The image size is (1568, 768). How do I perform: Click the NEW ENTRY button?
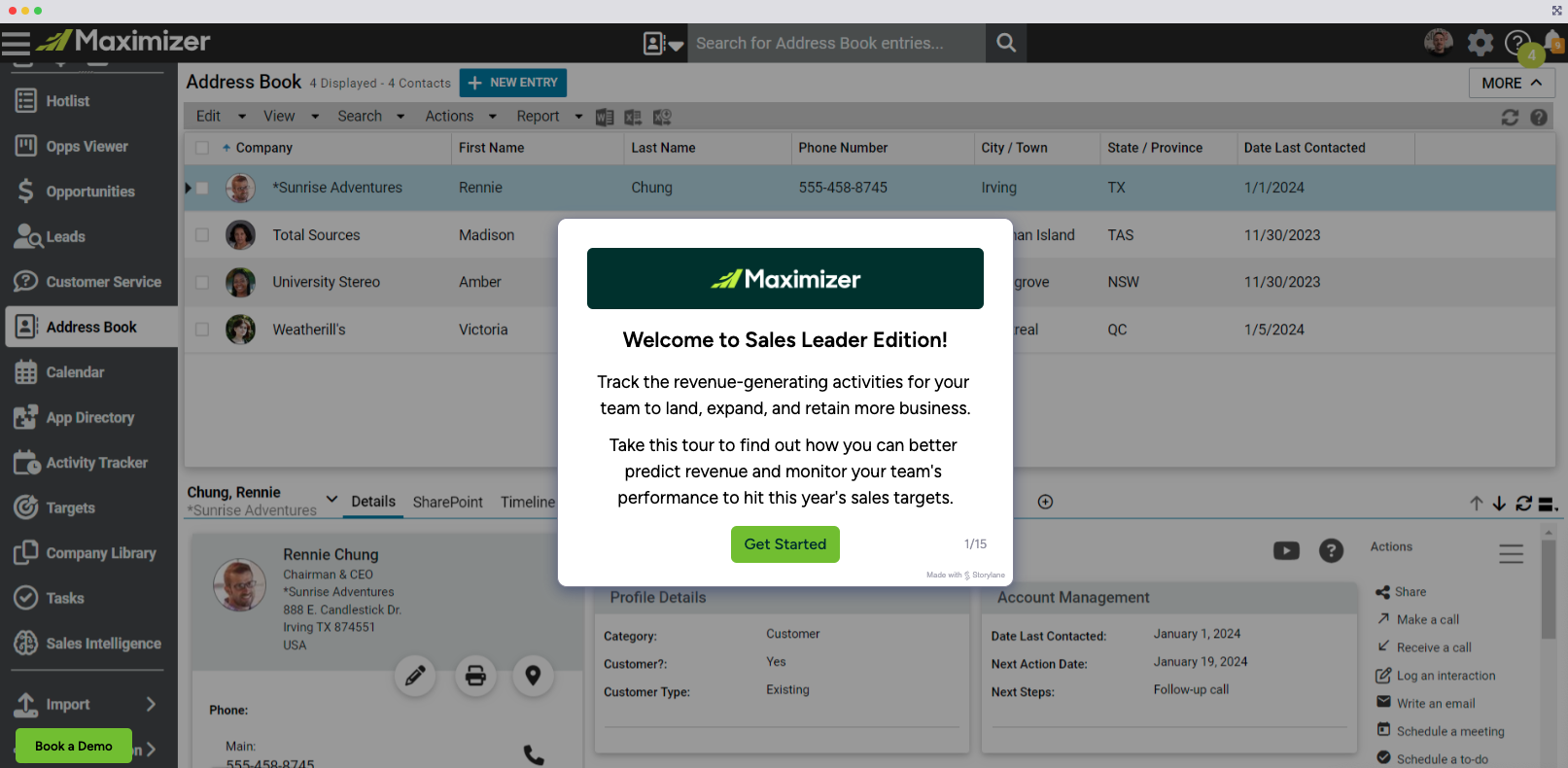coord(513,83)
